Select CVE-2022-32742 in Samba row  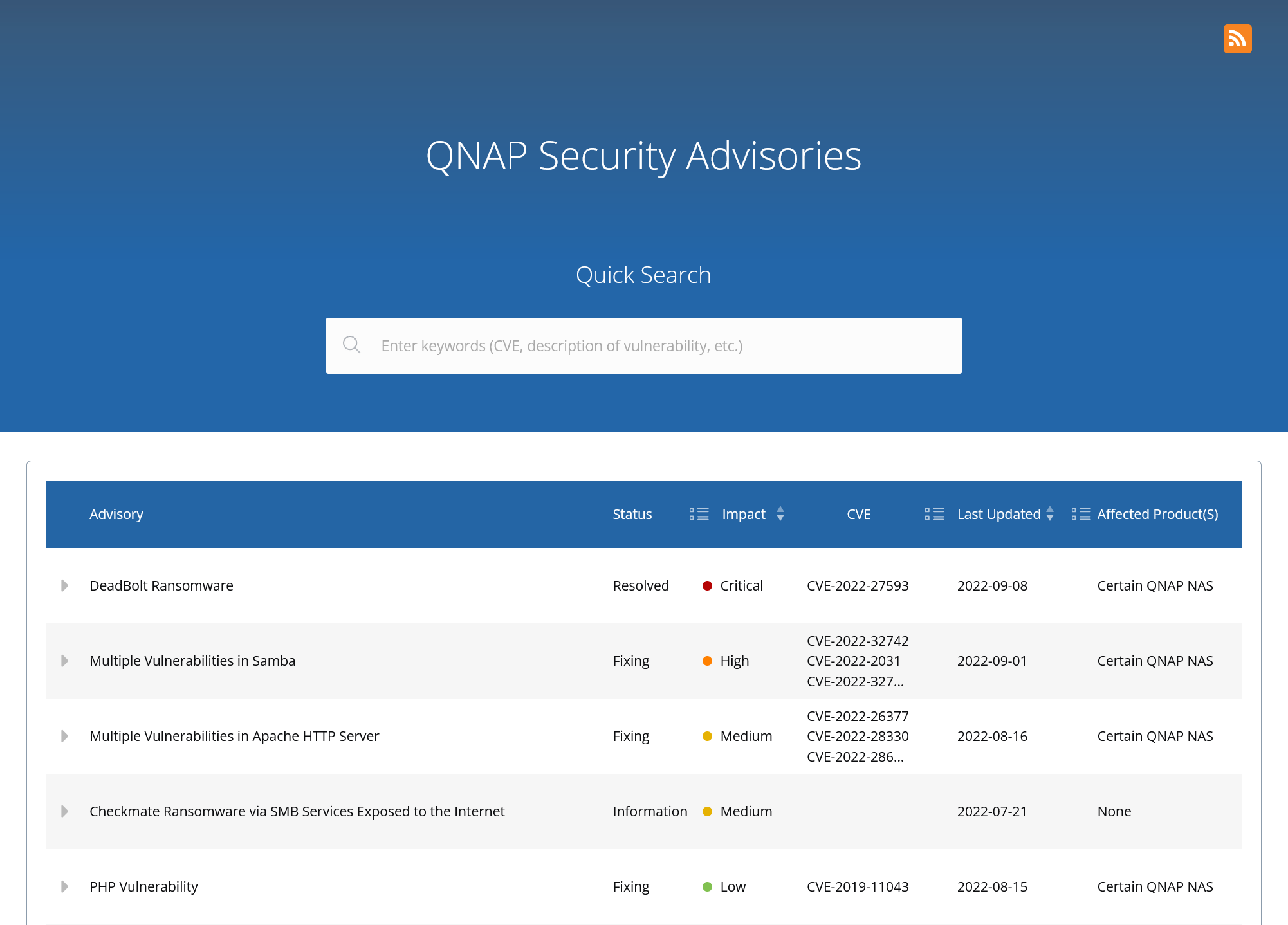[858, 641]
